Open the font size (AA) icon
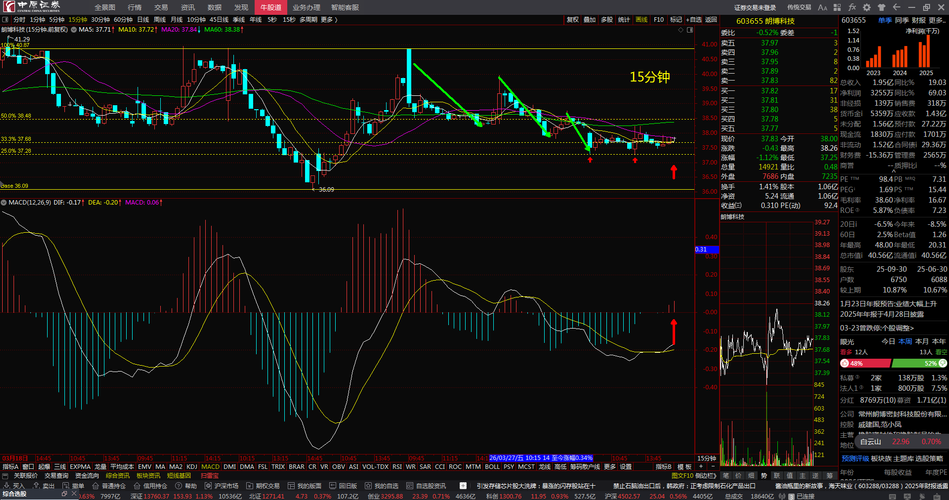949x500 pixels. click(x=822, y=7)
